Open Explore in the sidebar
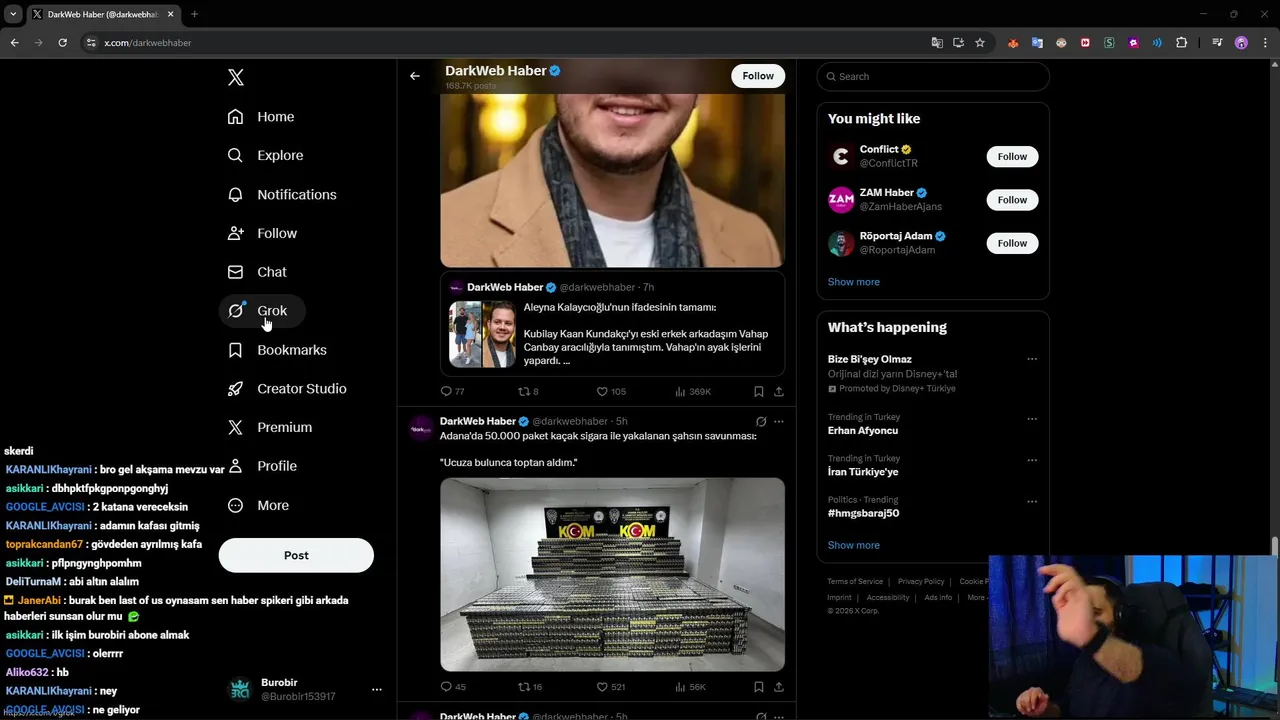Viewport: 1280px width, 720px height. tap(265, 156)
